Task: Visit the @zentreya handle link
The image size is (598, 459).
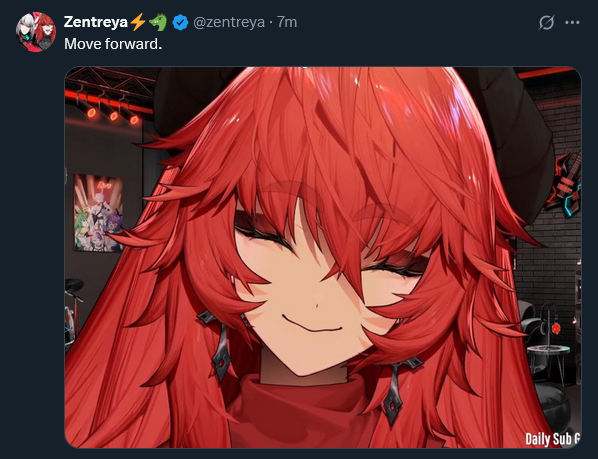Action: [229, 22]
